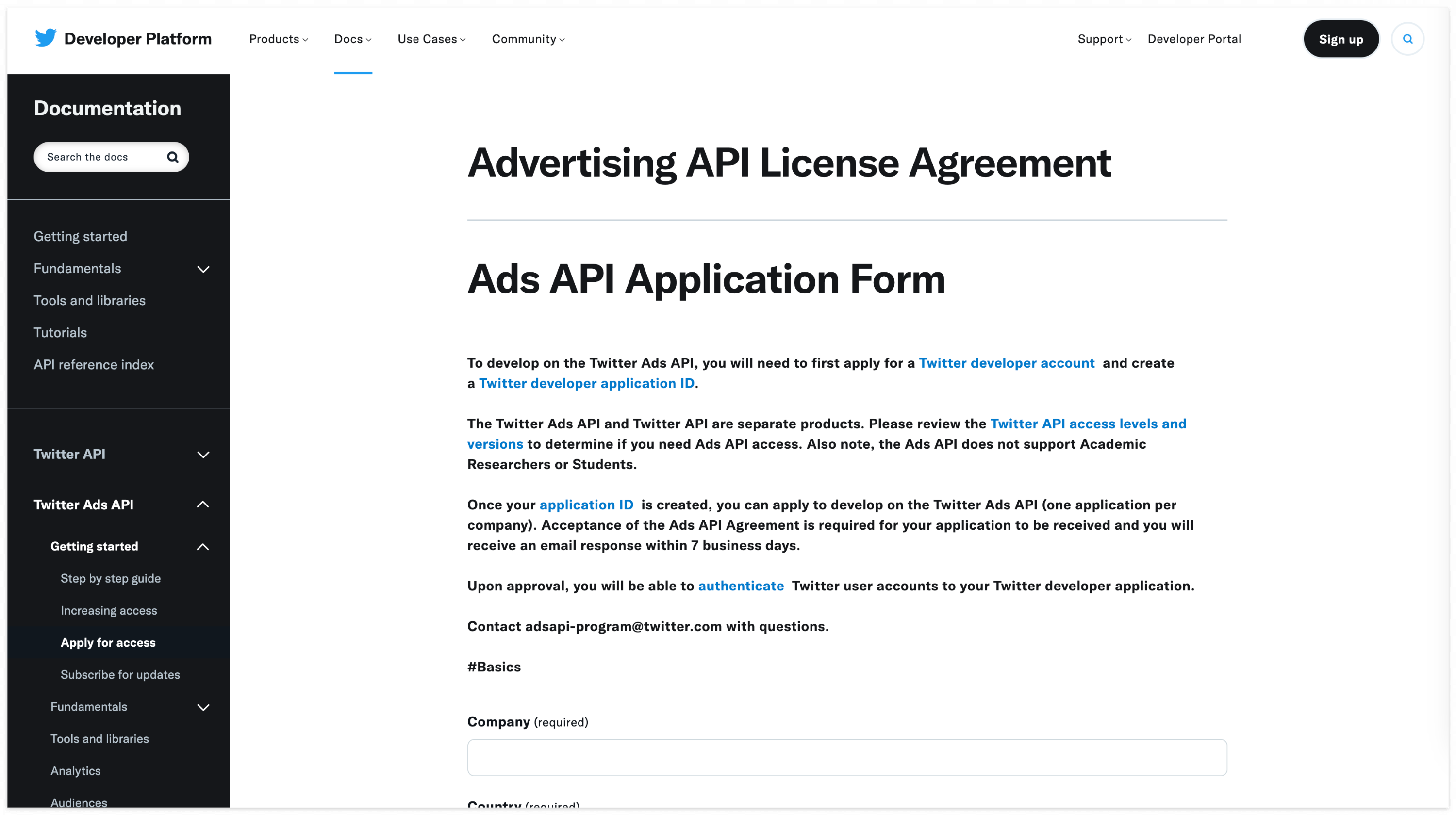This screenshot has width=1456, height=815.
Task: Click the Sign up button
Action: coord(1340,39)
